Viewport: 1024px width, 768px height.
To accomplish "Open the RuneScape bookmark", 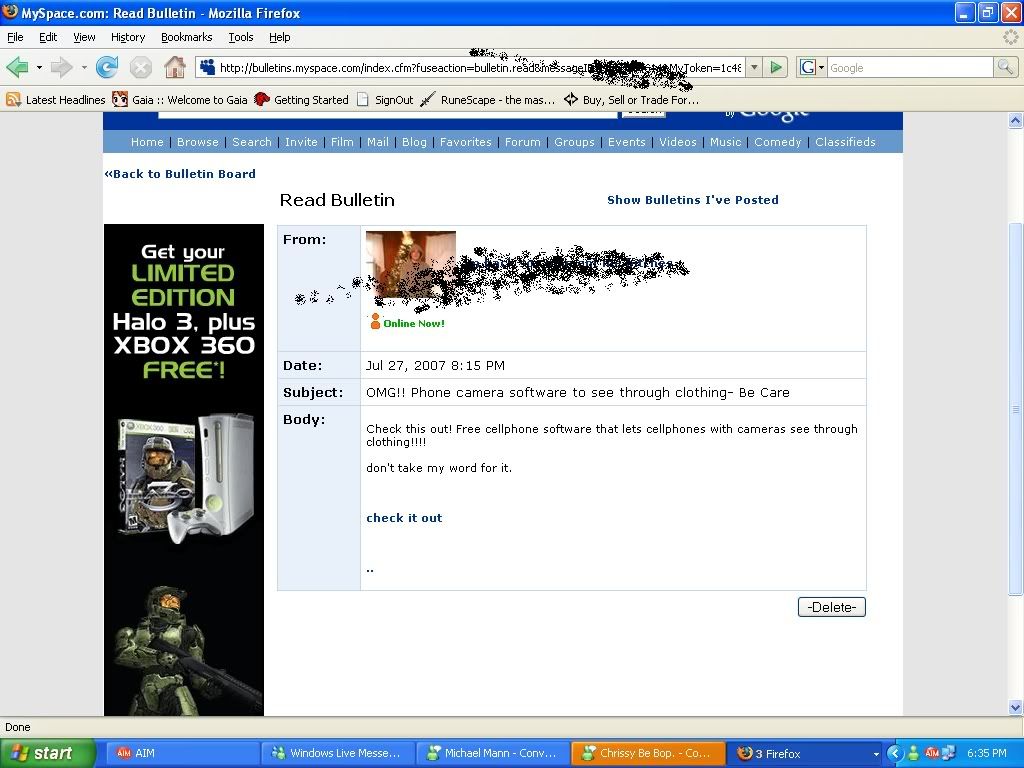I will pyautogui.click(x=488, y=100).
